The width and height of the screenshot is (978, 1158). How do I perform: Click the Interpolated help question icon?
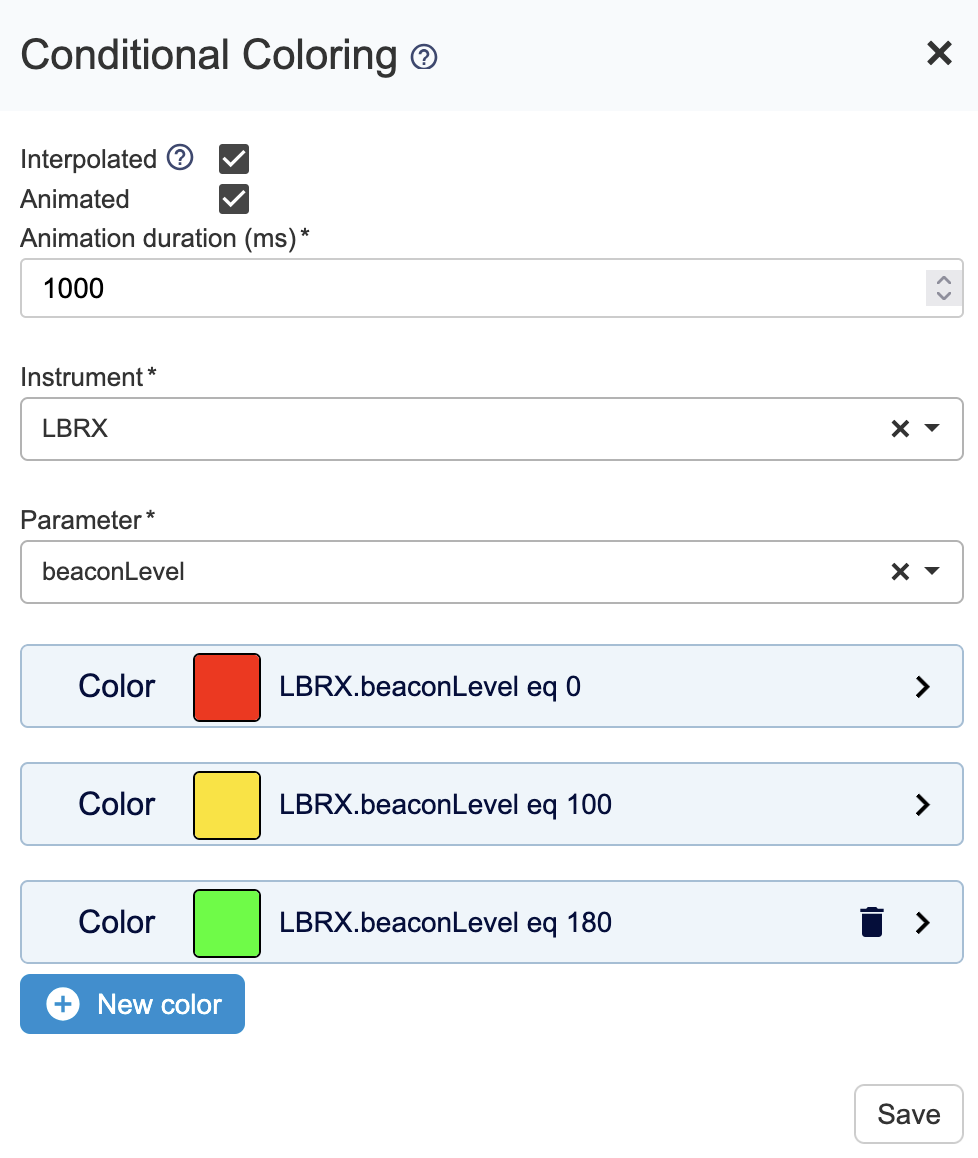[180, 158]
